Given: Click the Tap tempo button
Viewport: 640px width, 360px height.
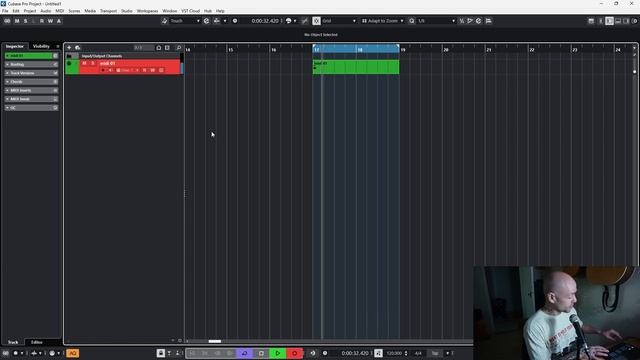Looking at the screenshot, I should click(435, 353).
